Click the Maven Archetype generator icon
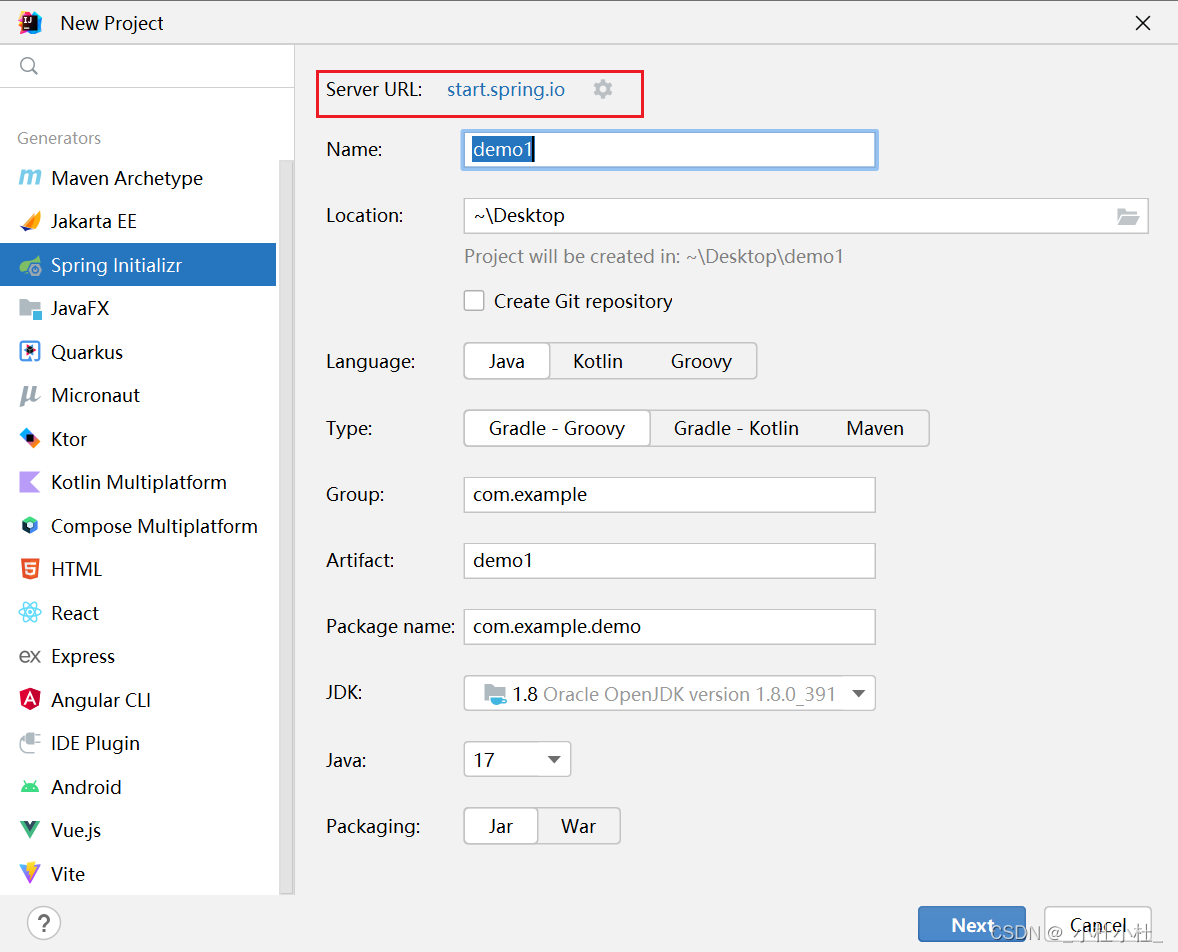This screenshot has height=952, width=1178. tap(30, 177)
